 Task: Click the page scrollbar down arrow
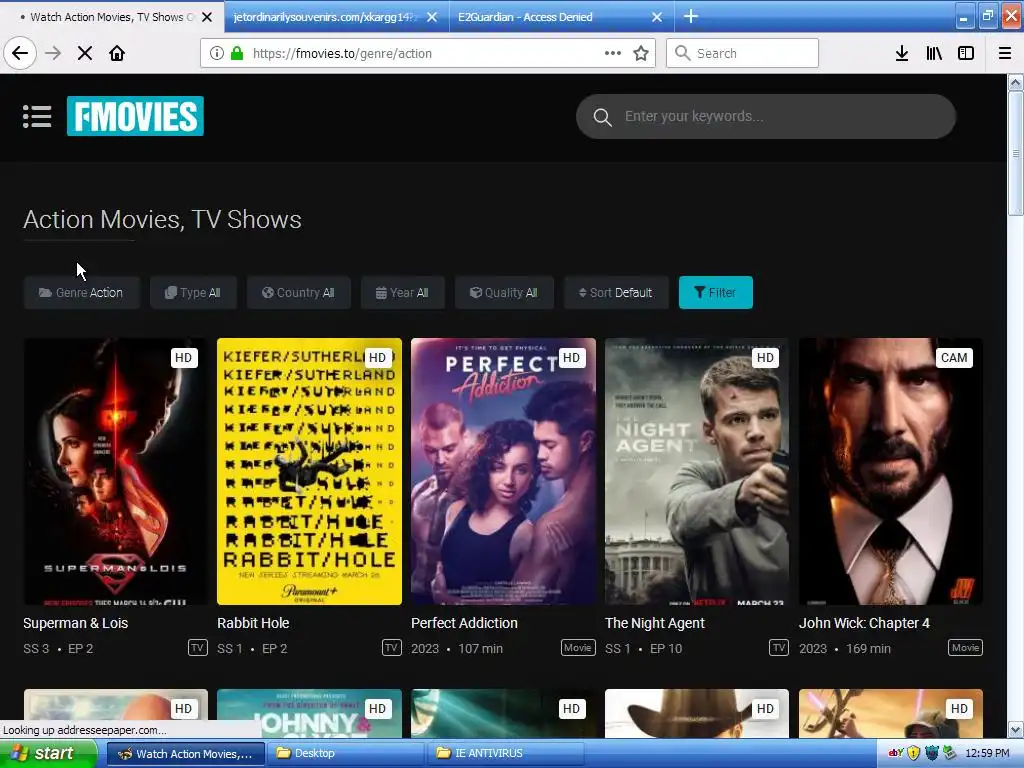click(x=1015, y=729)
